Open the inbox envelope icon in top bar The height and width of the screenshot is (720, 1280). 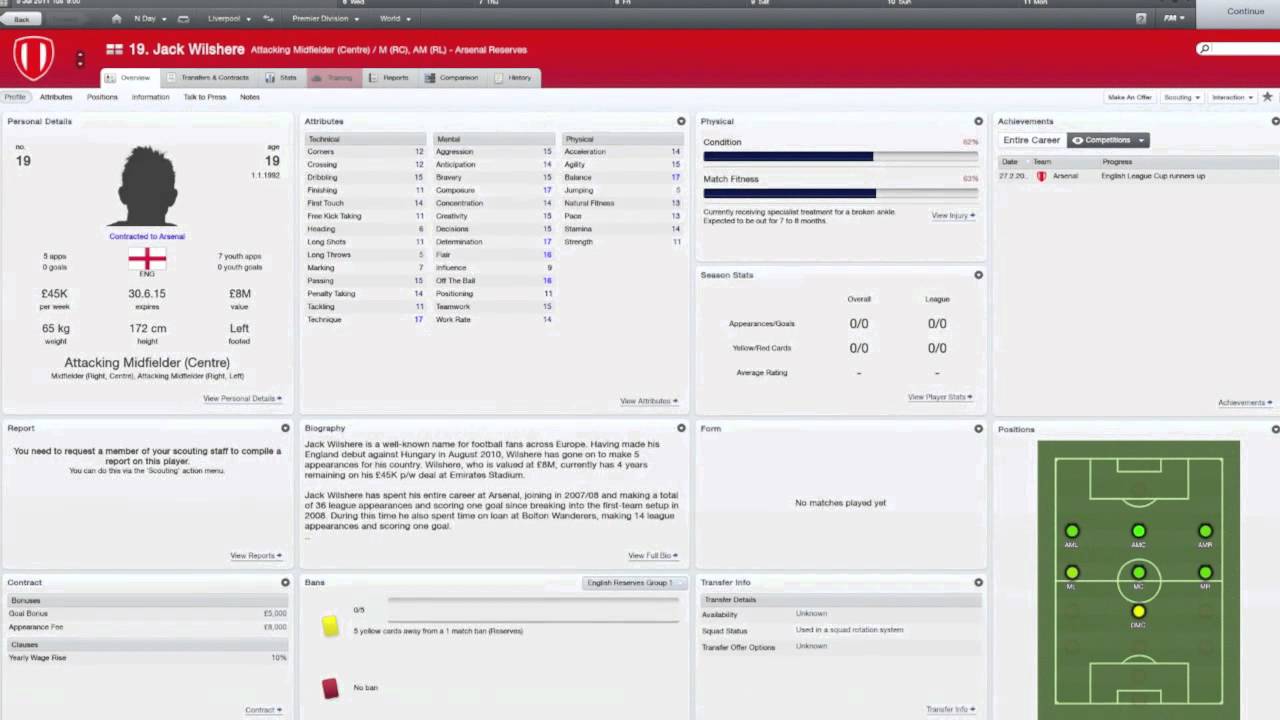click(x=184, y=18)
